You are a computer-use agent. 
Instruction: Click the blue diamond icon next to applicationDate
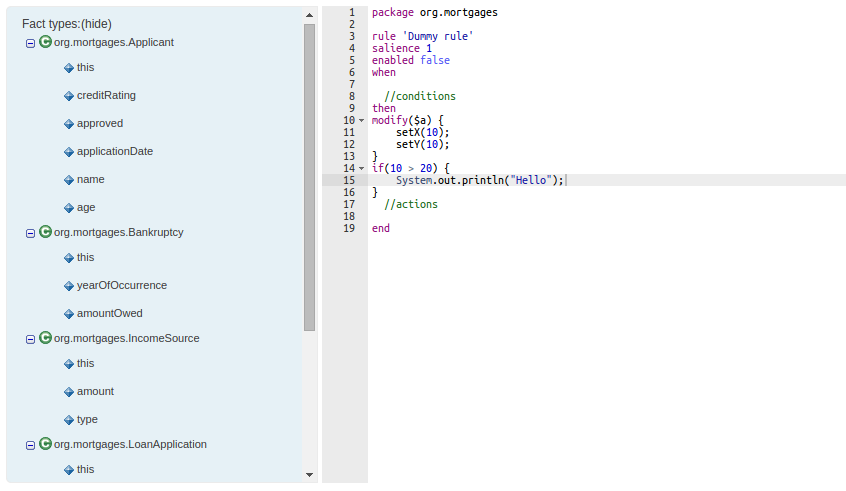tap(69, 152)
